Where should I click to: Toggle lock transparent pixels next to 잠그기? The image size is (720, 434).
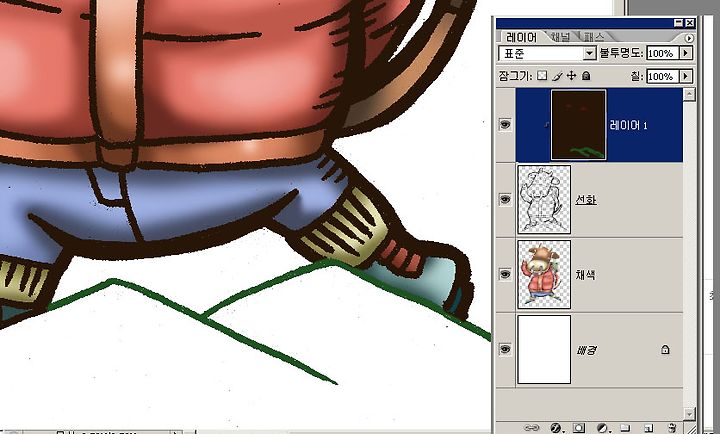[x=542, y=75]
